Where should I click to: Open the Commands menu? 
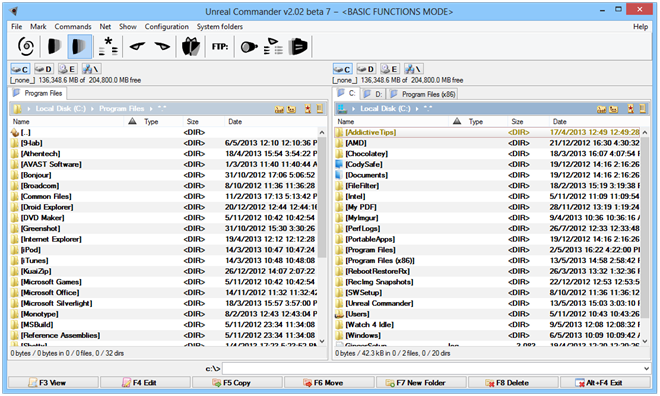click(73, 27)
